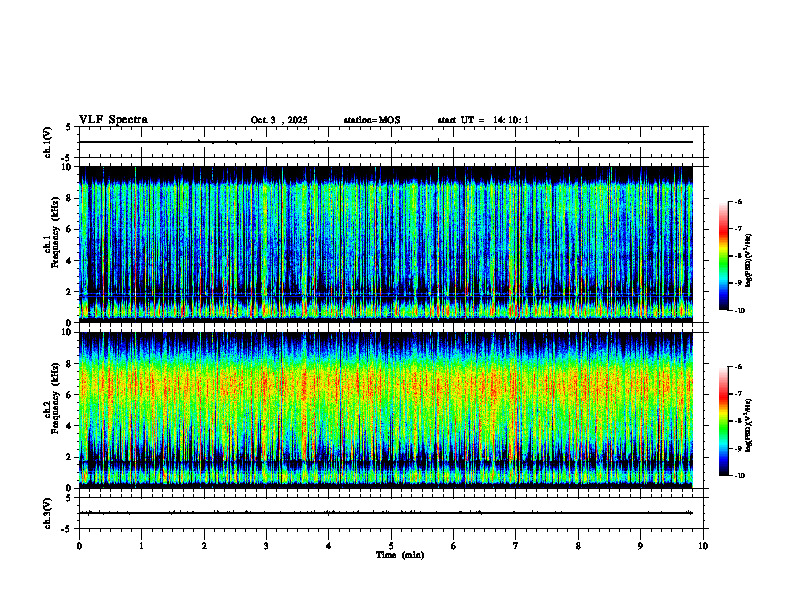
Task: Click the ch.1 voltage waveform trace
Action: [386, 142]
